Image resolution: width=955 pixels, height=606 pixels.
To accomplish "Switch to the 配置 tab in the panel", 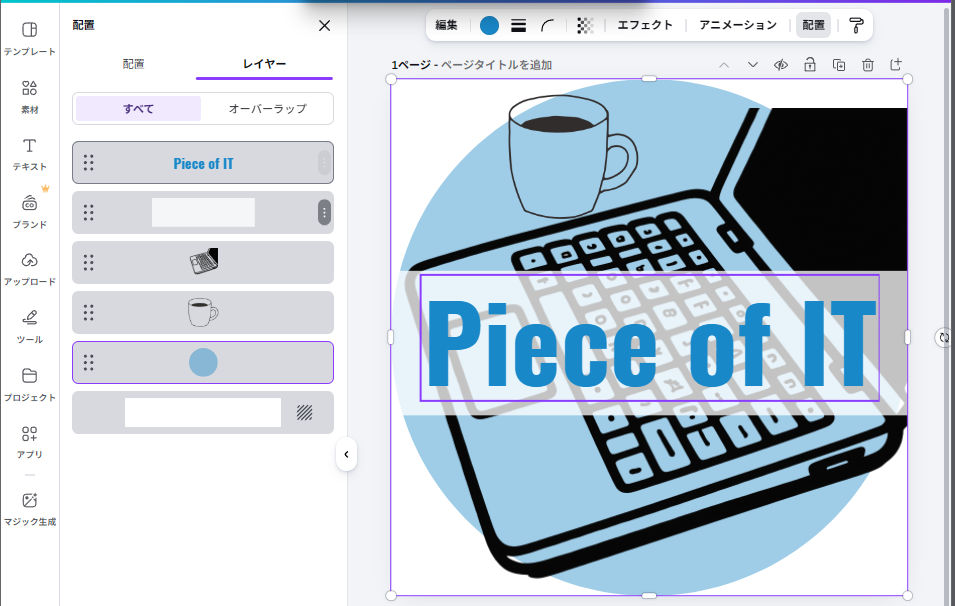I will click(x=133, y=64).
